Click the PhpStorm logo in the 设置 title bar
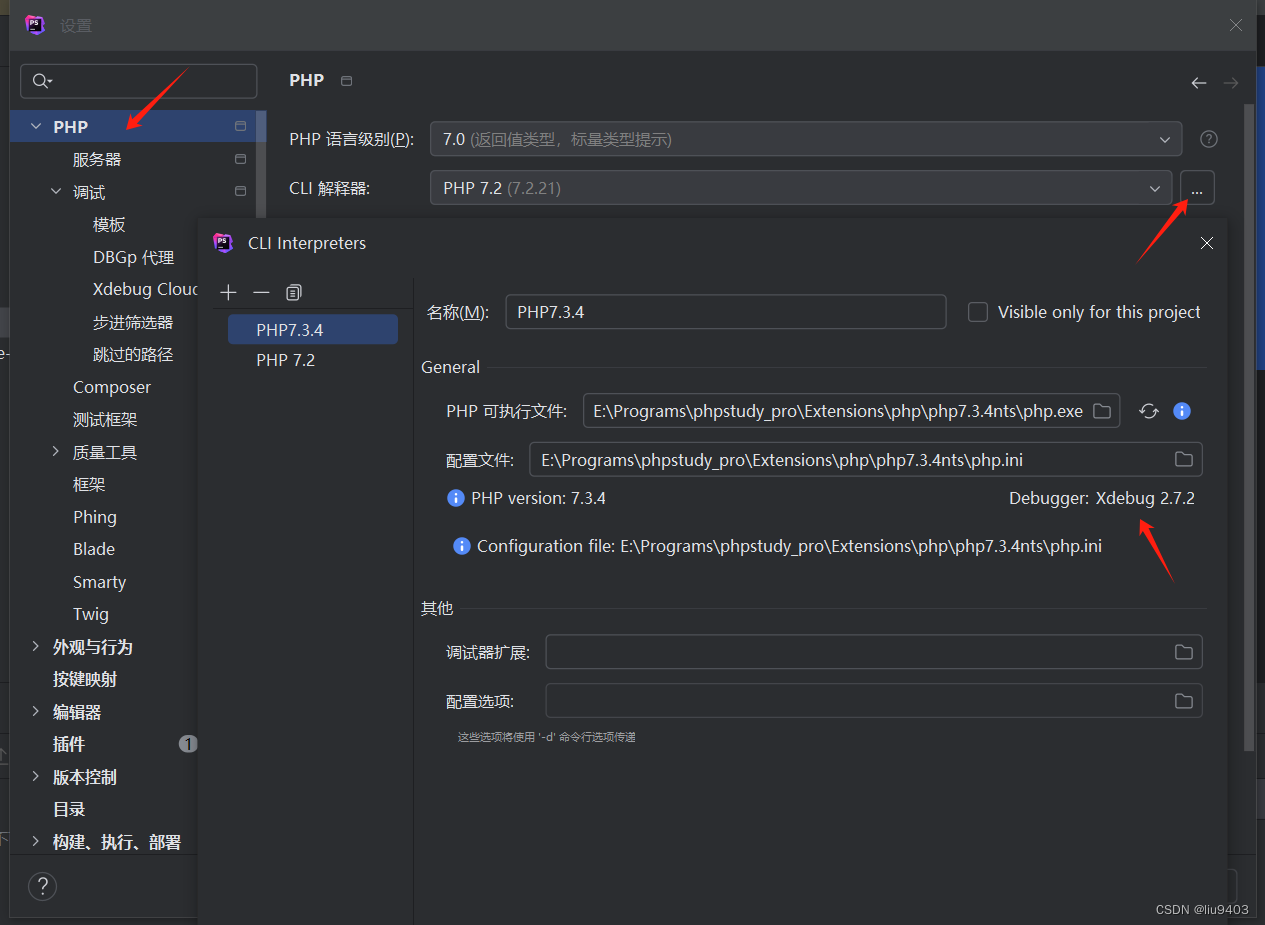The image size is (1265, 925). pos(36,25)
